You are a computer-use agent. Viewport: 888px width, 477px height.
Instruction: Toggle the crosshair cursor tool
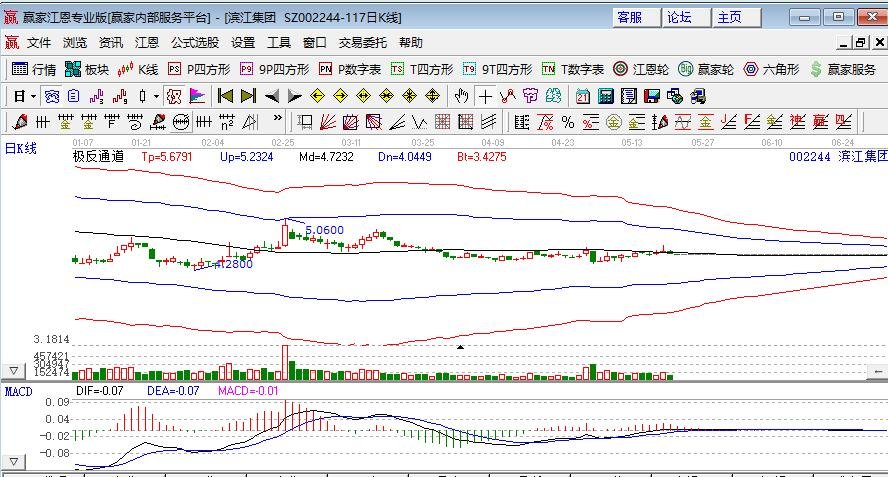tap(485, 96)
